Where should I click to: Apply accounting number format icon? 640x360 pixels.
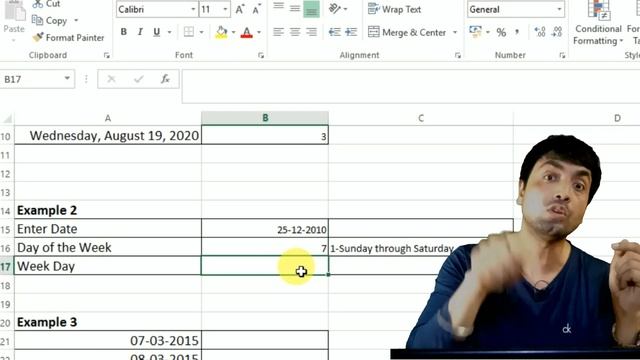(475, 31)
